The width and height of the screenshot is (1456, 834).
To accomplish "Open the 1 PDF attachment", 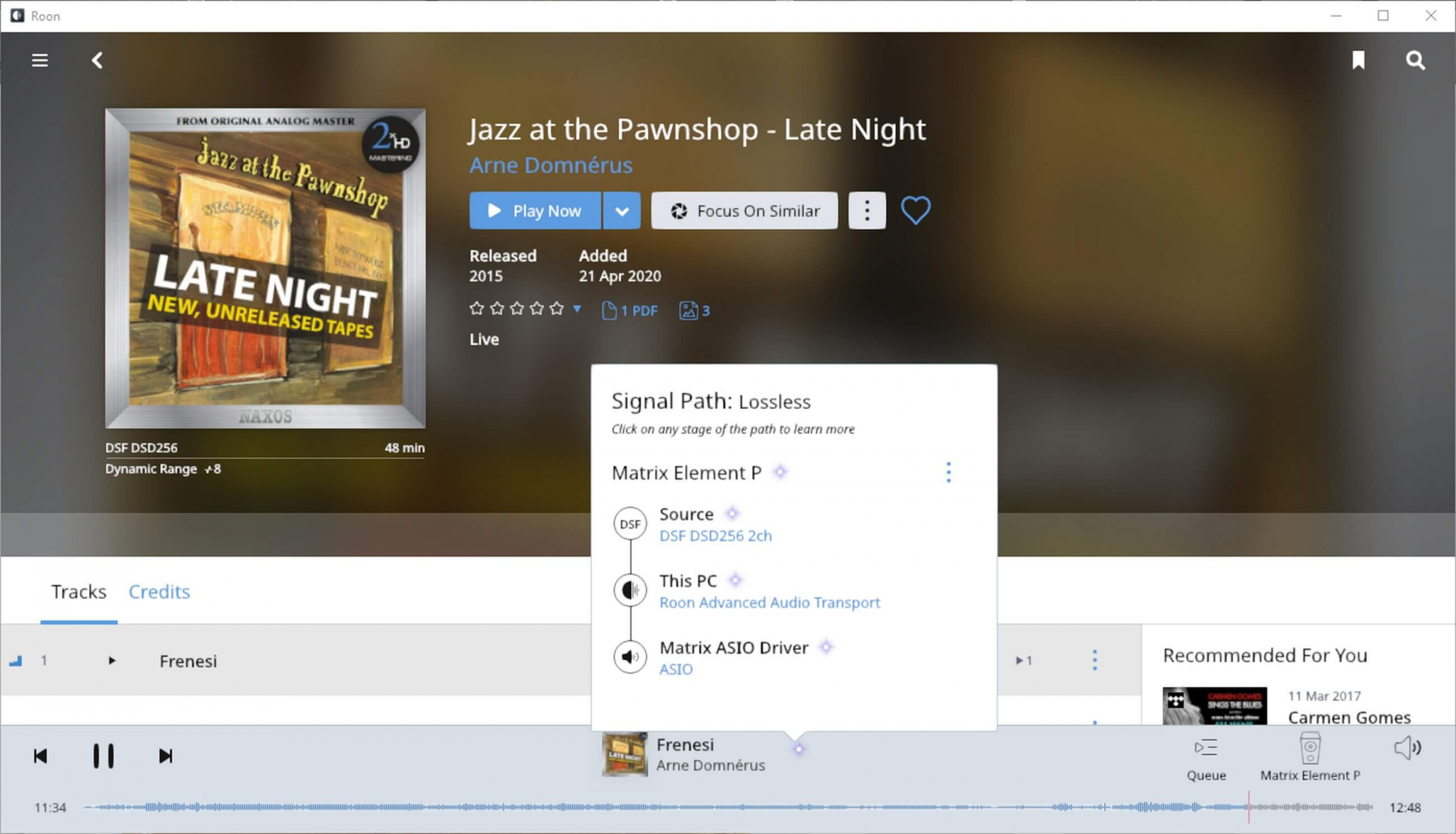I will (x=630, y=311).
